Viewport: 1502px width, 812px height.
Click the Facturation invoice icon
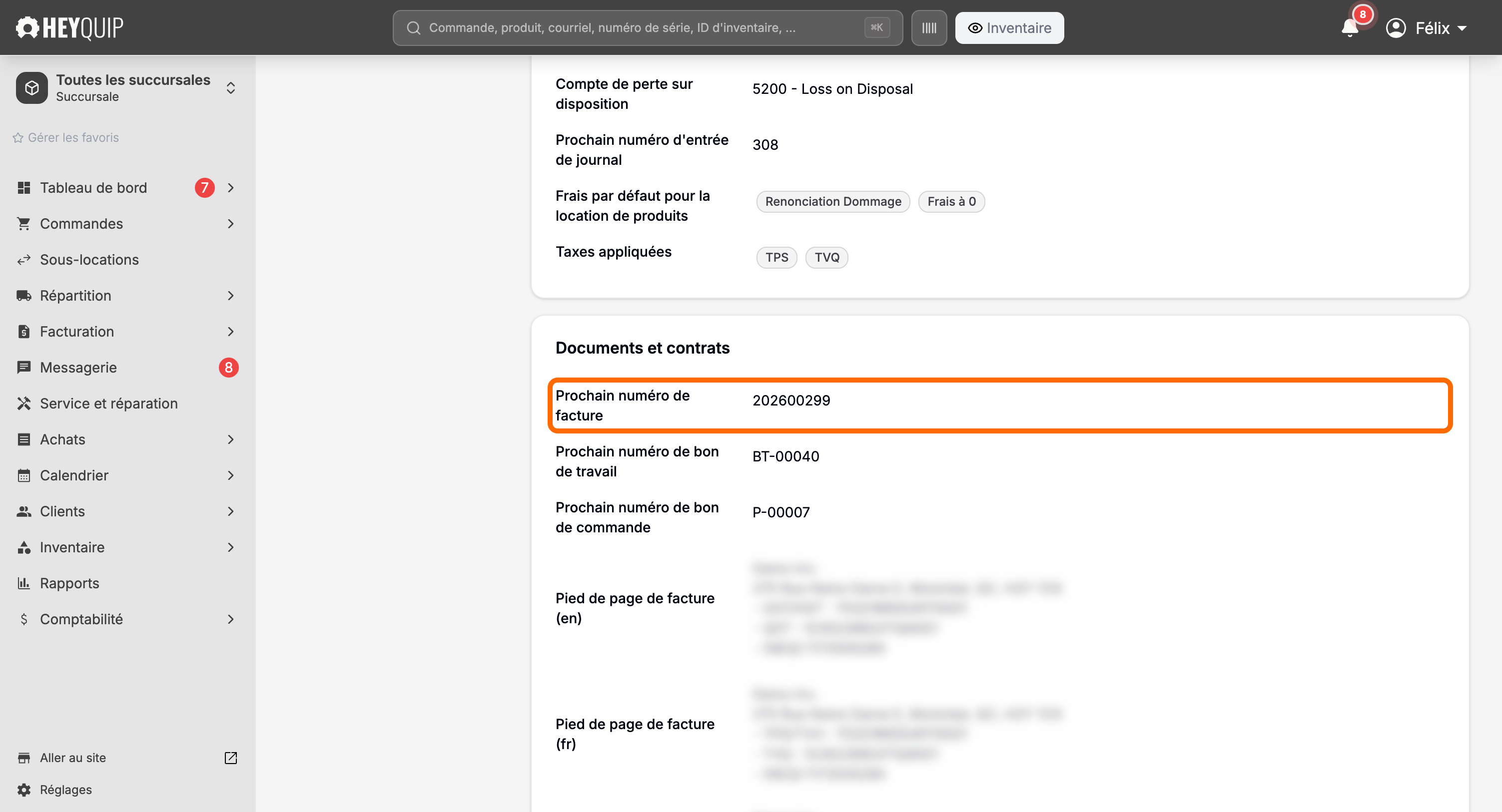(24, 332)
